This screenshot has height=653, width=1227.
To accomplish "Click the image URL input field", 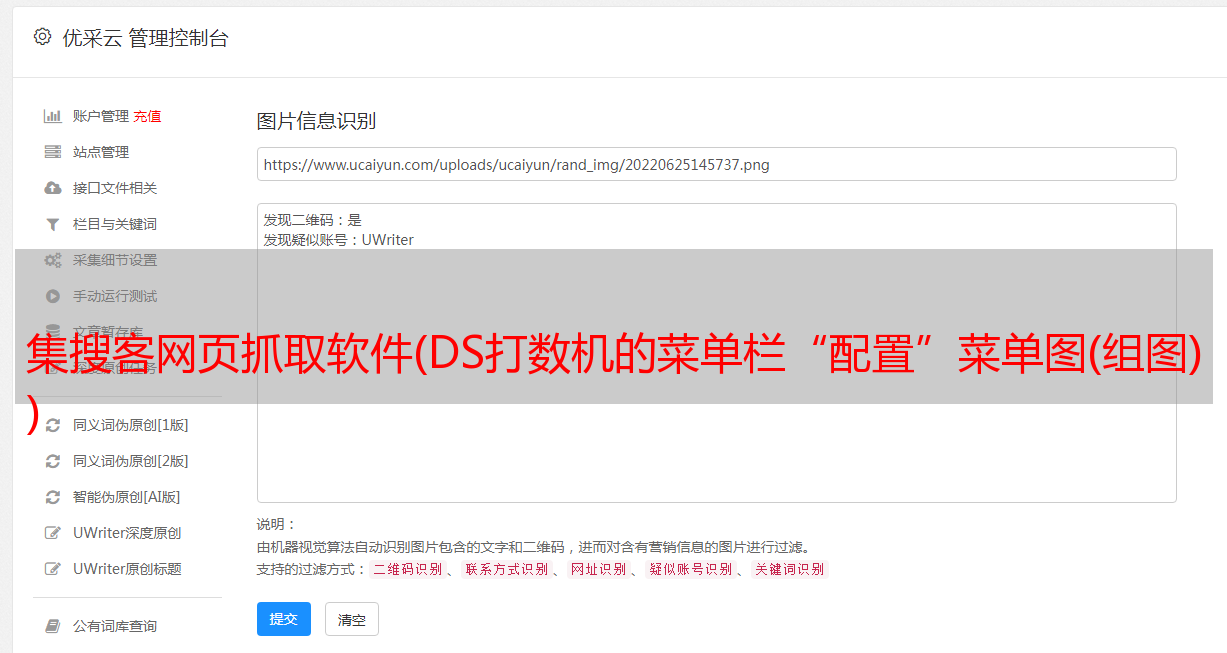I will pyautogui.click(x=716, y=164).
